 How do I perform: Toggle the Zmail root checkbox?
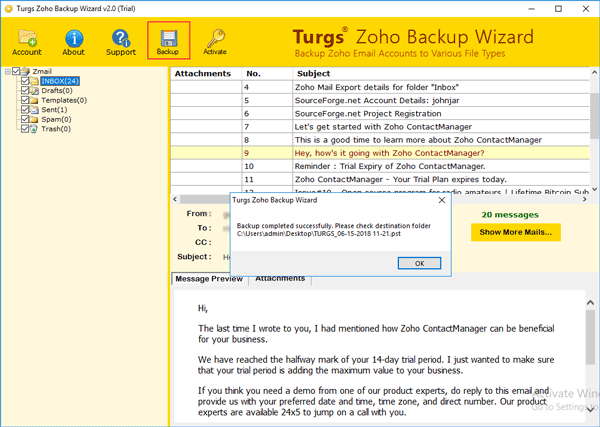[x=16, y=71]
